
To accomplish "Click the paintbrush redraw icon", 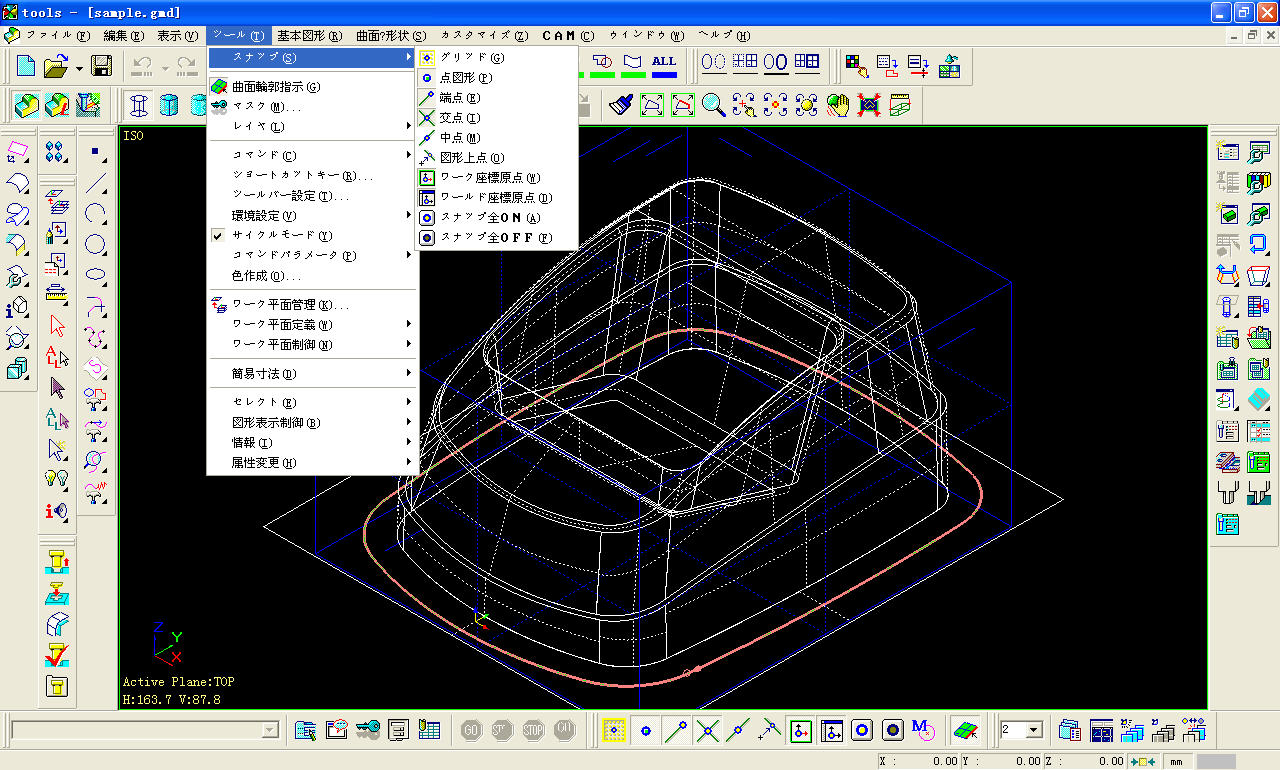I will pos(621,104).
